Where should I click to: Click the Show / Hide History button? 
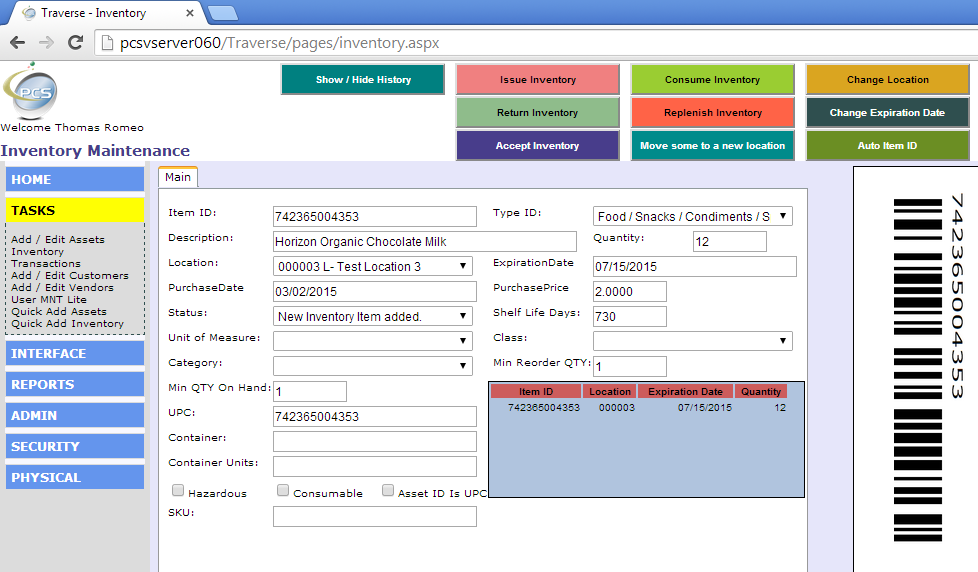pyautogui.click(x=363, y=80)
